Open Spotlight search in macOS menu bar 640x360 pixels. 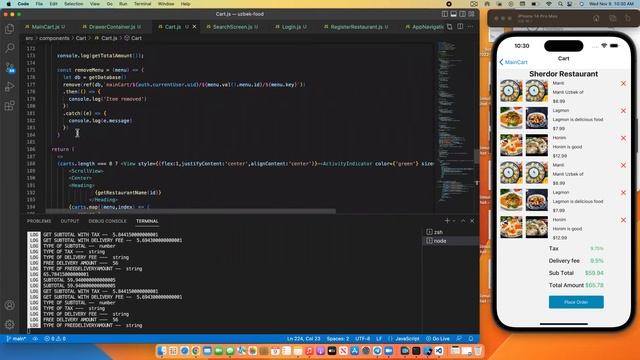click(x=560, y=4)
